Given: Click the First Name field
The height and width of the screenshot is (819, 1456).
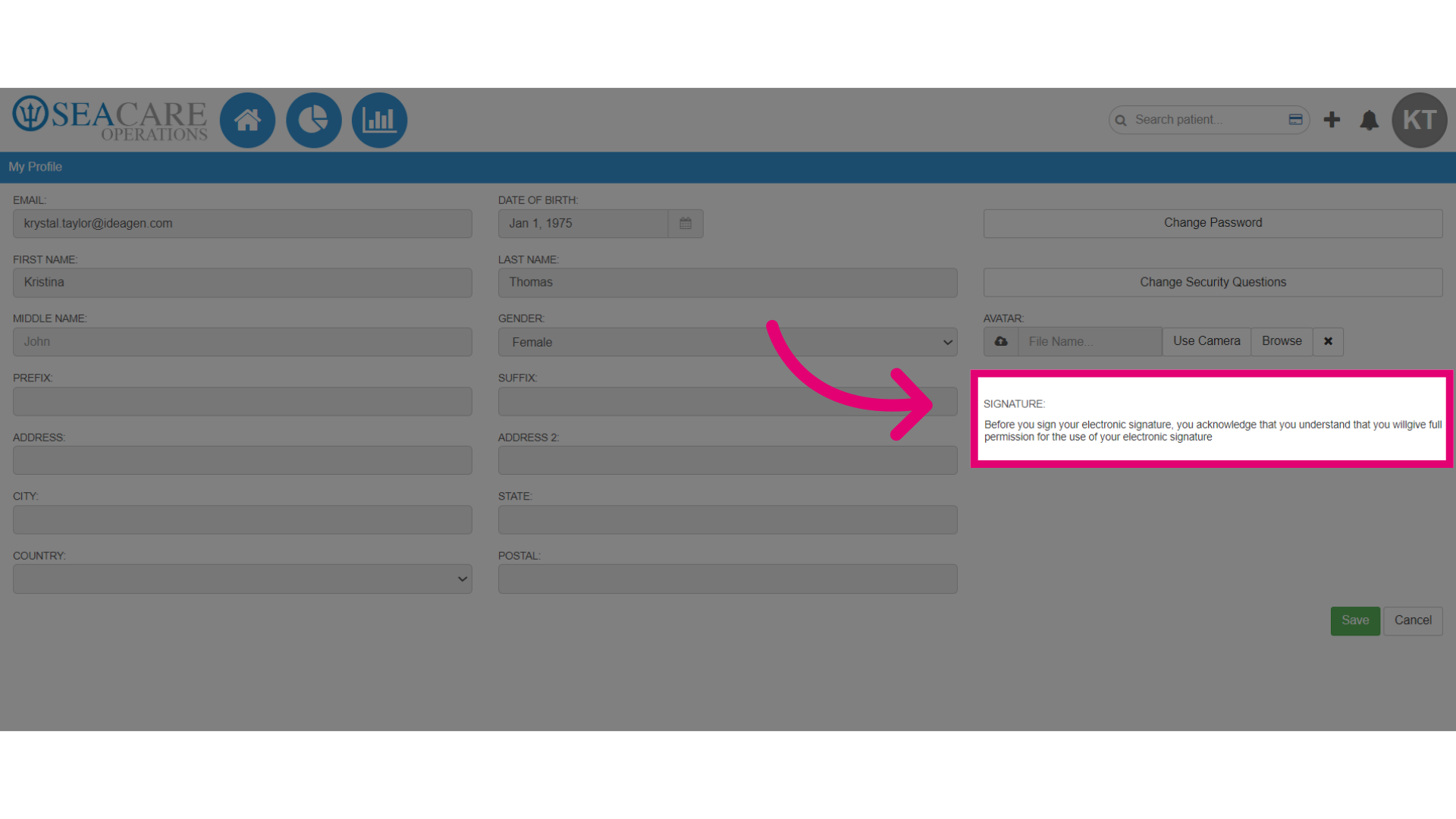Looking at the screenshot, I should (242, 282).
